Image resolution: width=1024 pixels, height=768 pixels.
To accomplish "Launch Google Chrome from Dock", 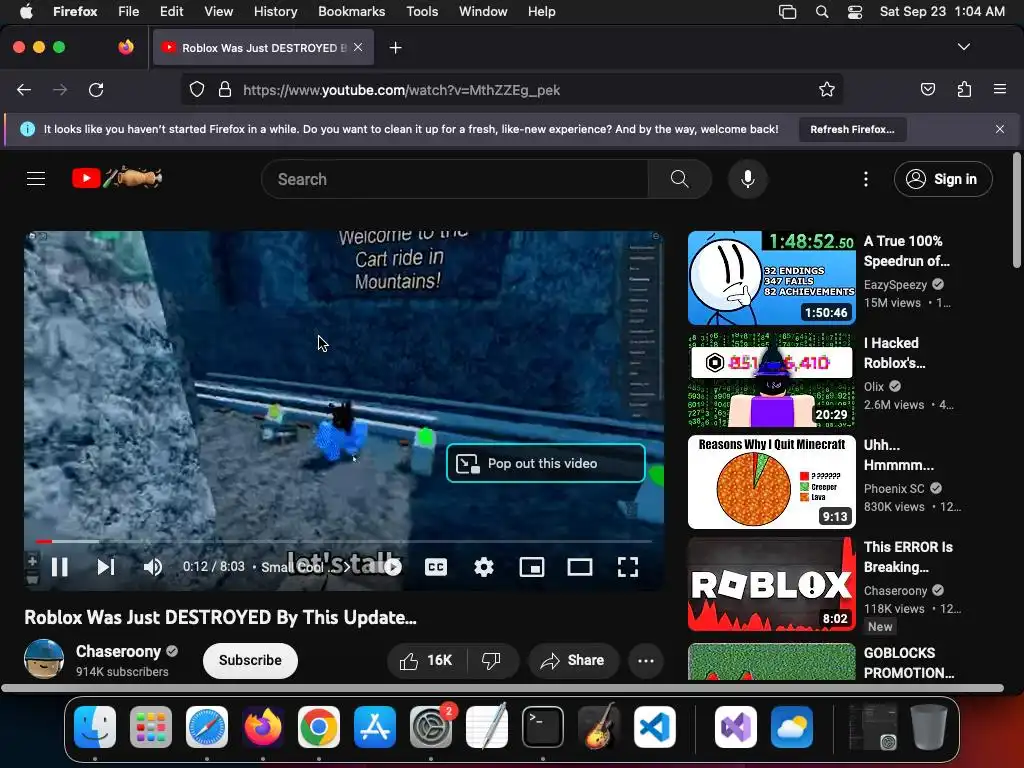I will [319, 727].
